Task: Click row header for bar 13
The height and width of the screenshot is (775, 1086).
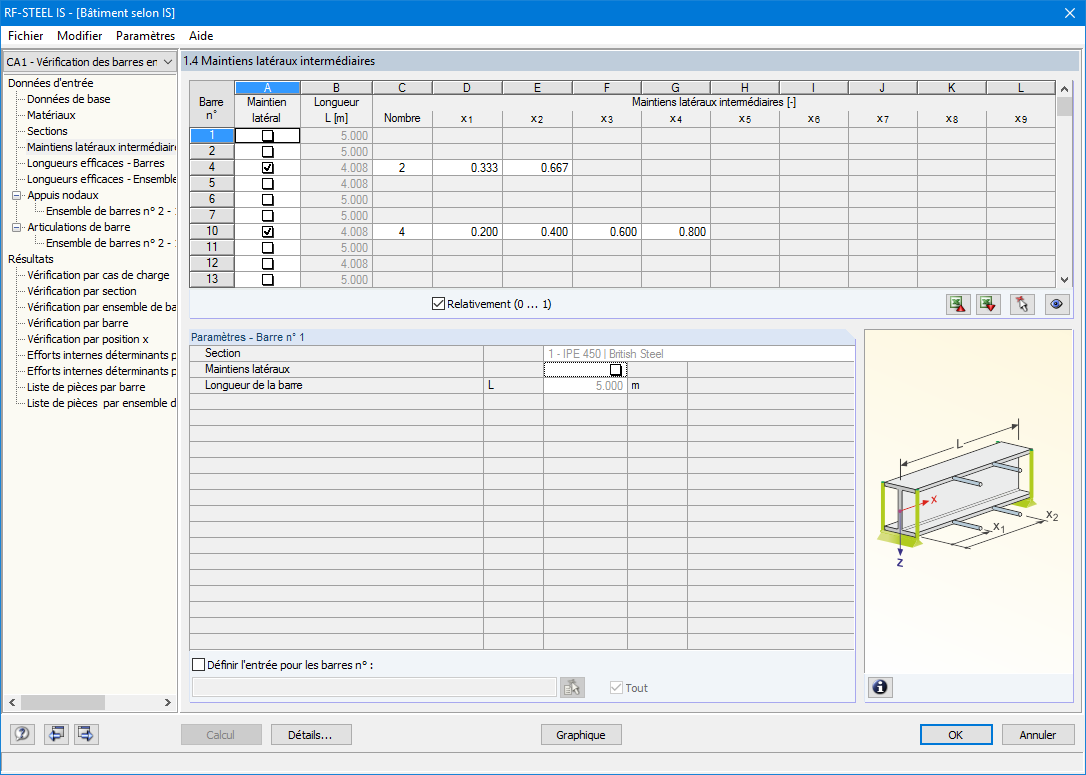Action: coord(212,280)
